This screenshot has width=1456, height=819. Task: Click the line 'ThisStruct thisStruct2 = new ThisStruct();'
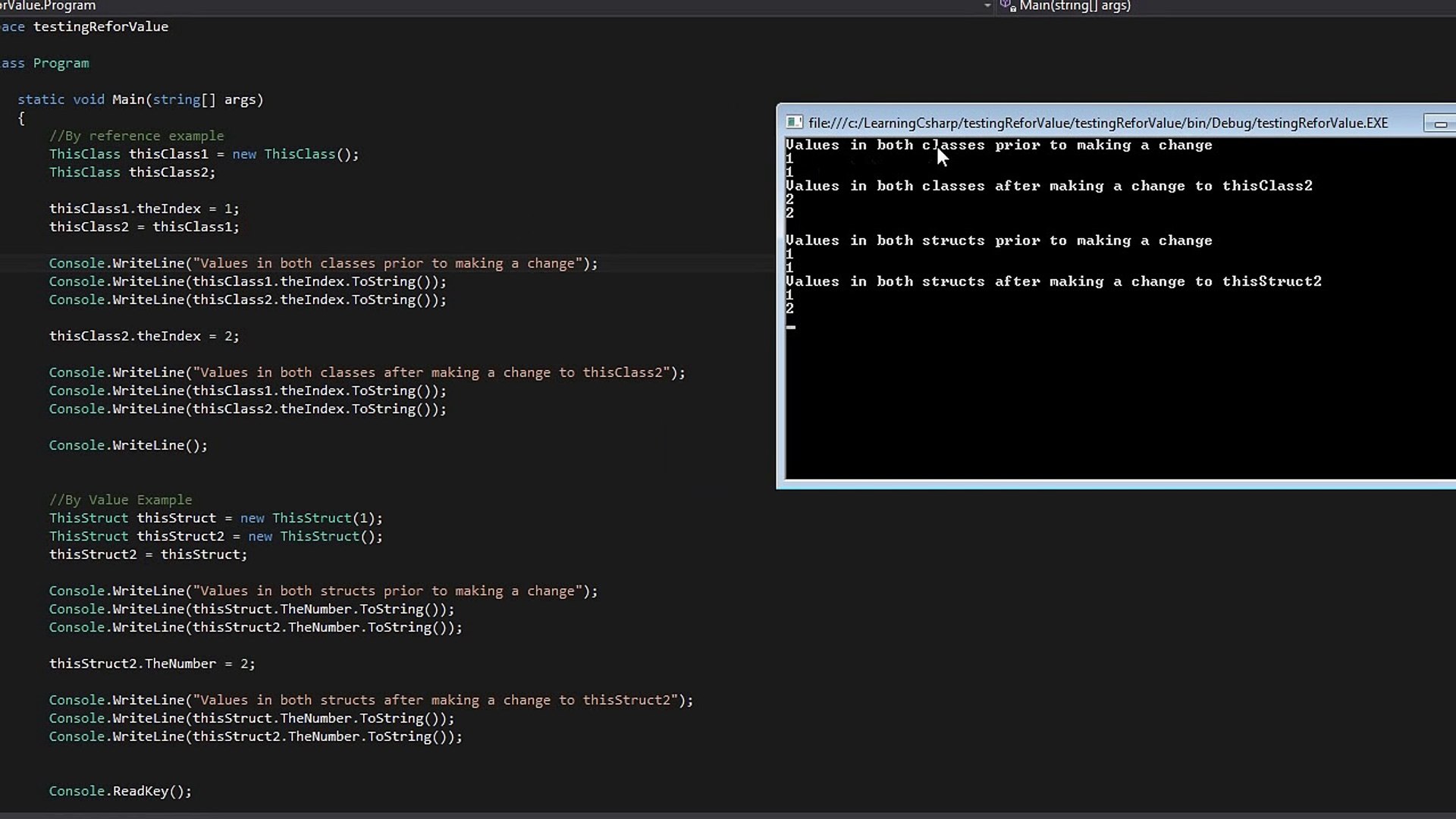216,536
